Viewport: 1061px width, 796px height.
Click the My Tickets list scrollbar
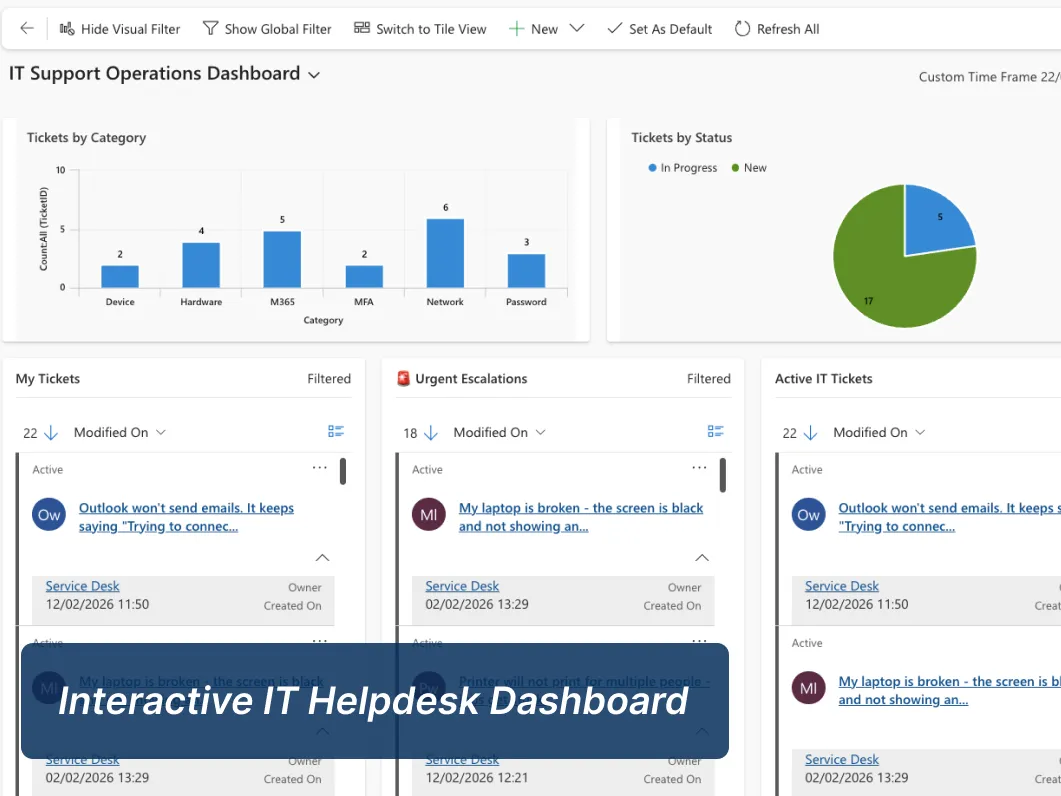[x=343, y=471]
